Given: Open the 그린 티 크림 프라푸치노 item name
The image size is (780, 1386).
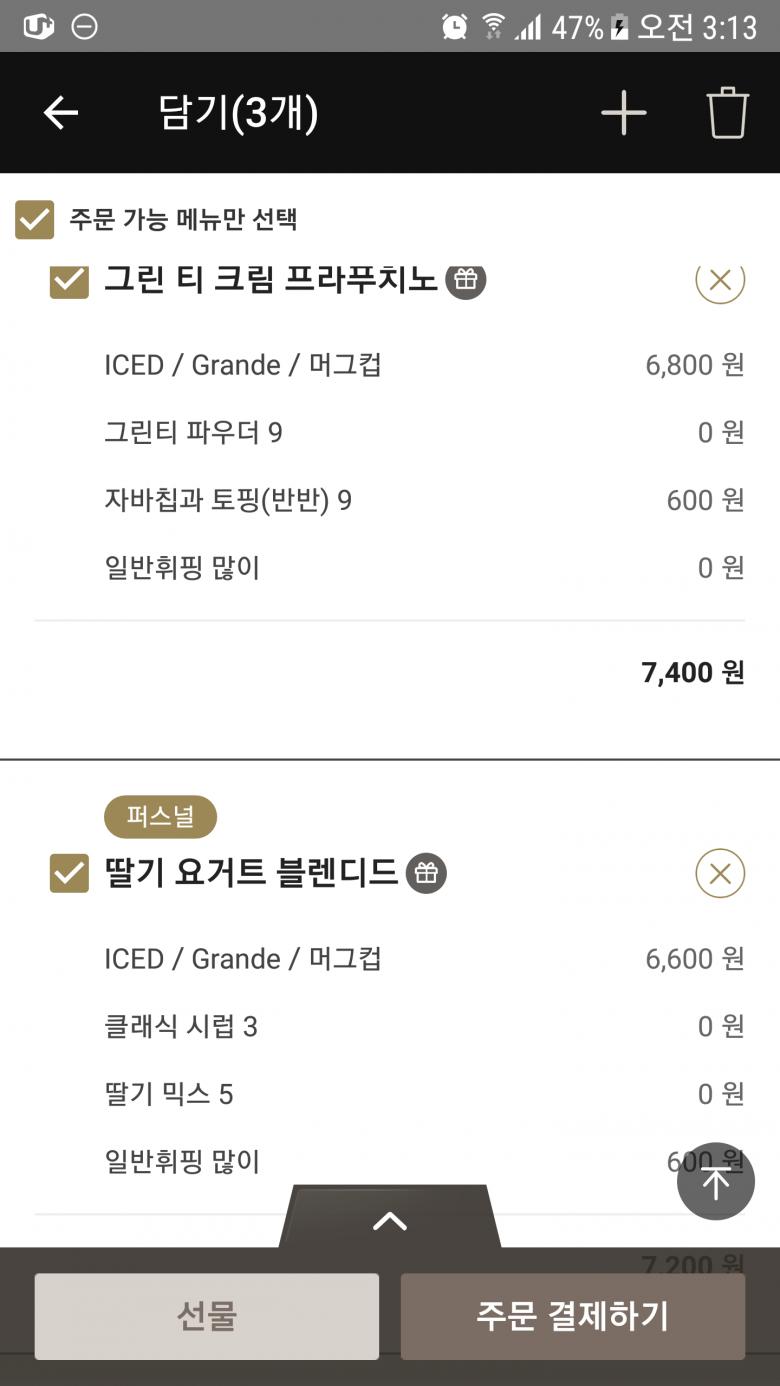Looking at the screenshot, I should click(x=270, y=280).
